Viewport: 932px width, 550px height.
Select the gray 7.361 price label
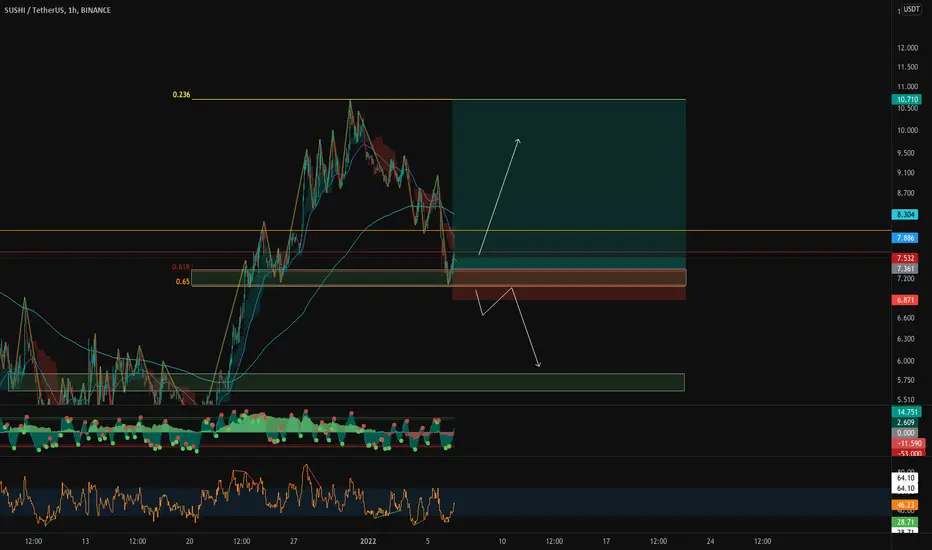(x=905, y=269)
